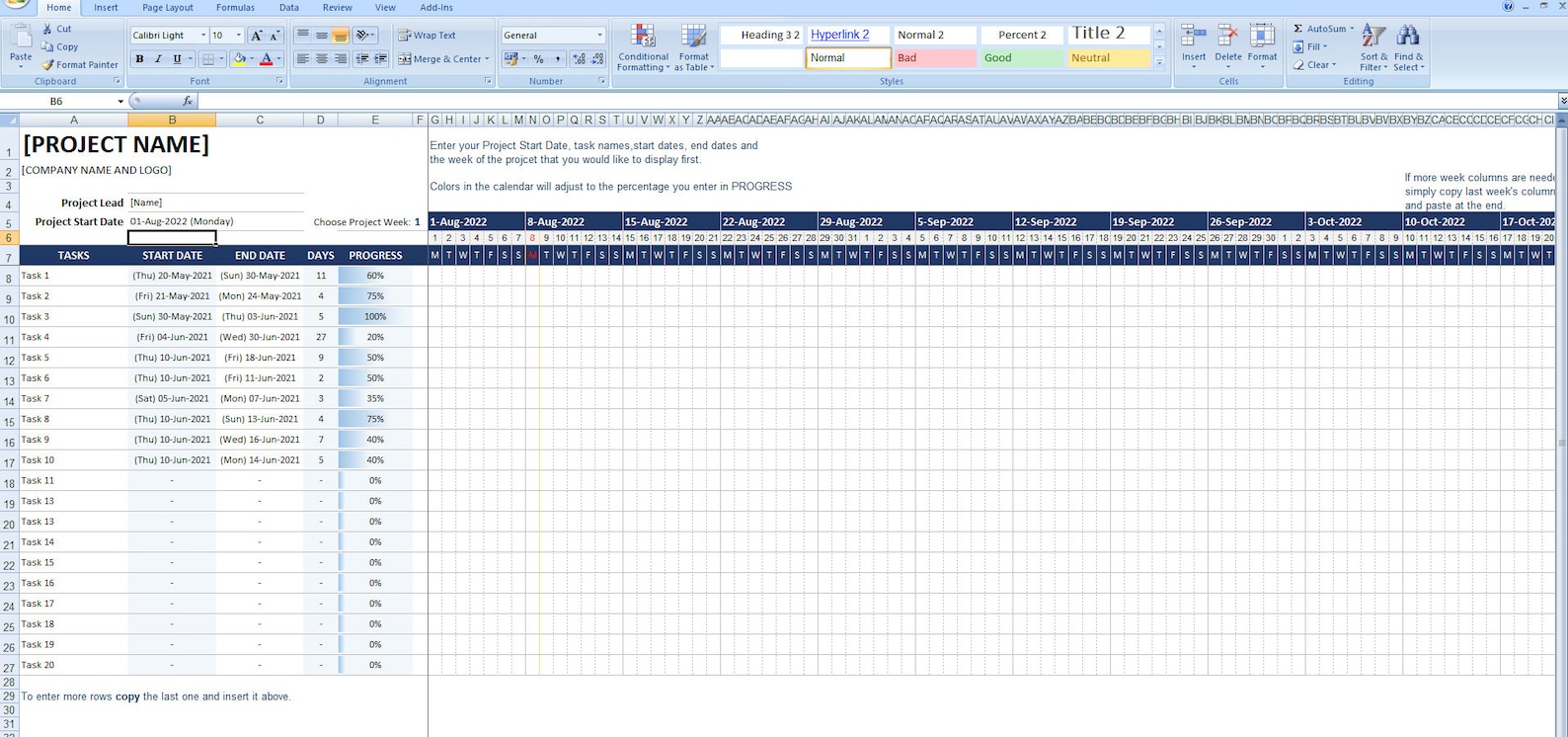The height and width of the screenshot is (737, 1568).
Task: Open the General number format dropdown
Action: [598, 36]
